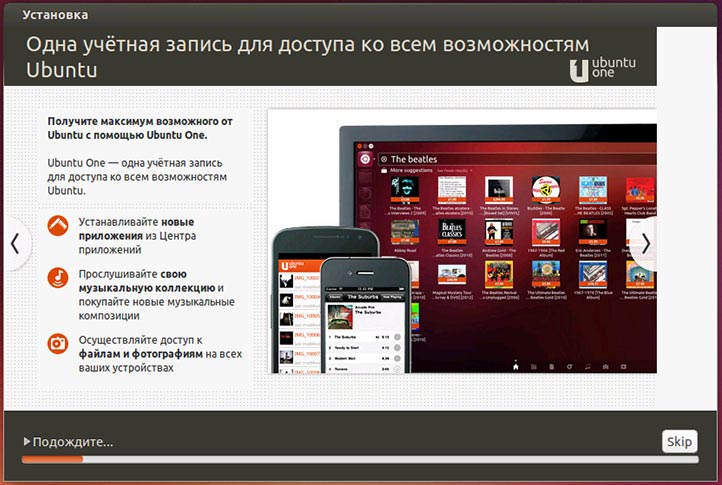Advance to the next slide arrow
722x485 pixels.
click(x=645, y=244)
